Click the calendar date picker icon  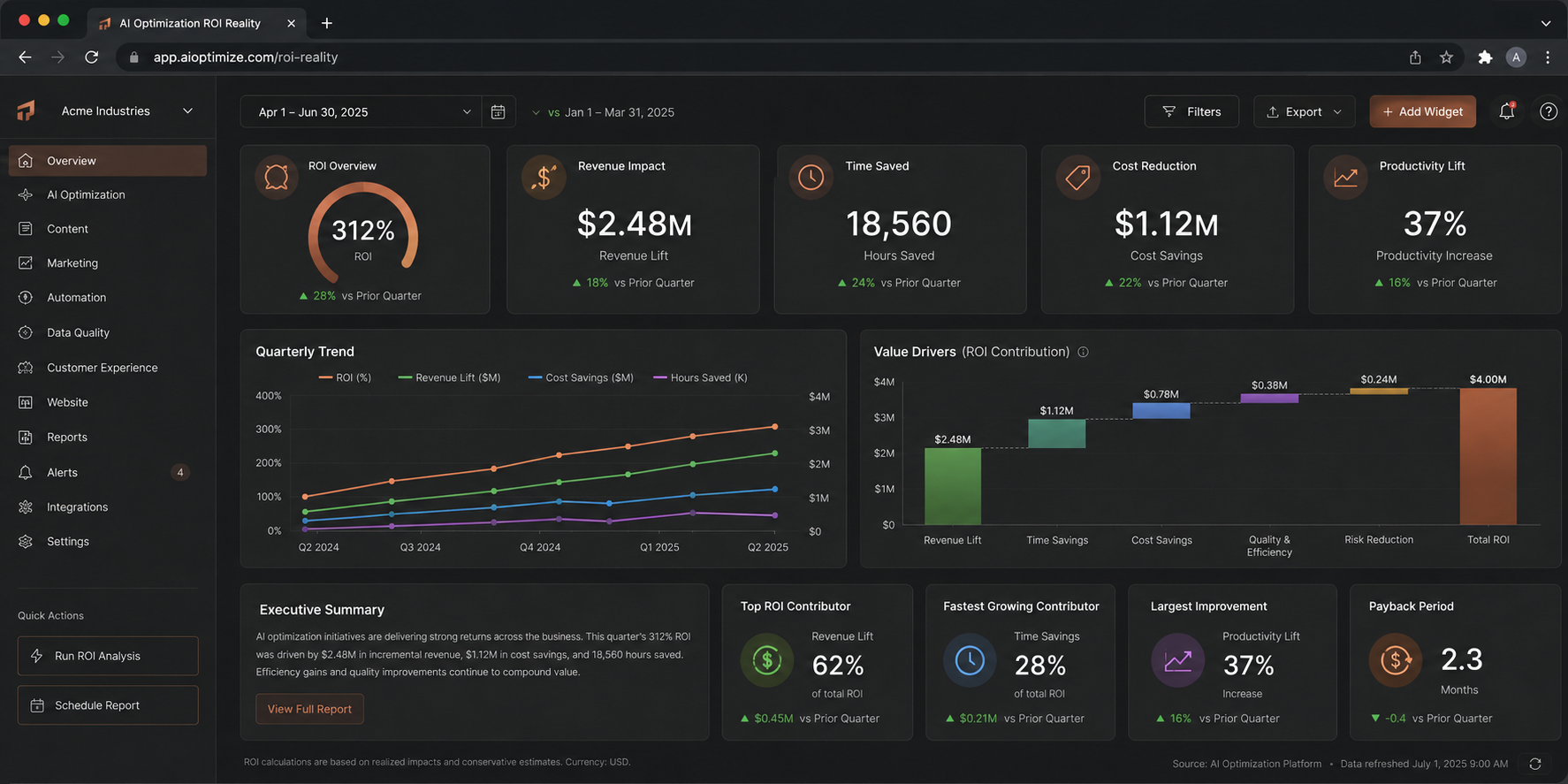(x=498, y=112)
